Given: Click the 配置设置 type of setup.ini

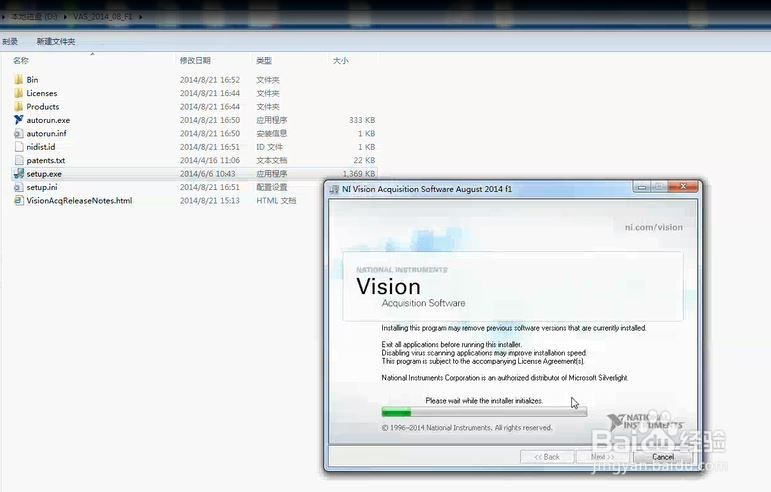Looking at the screenshot, I should (x=272, y=187).
